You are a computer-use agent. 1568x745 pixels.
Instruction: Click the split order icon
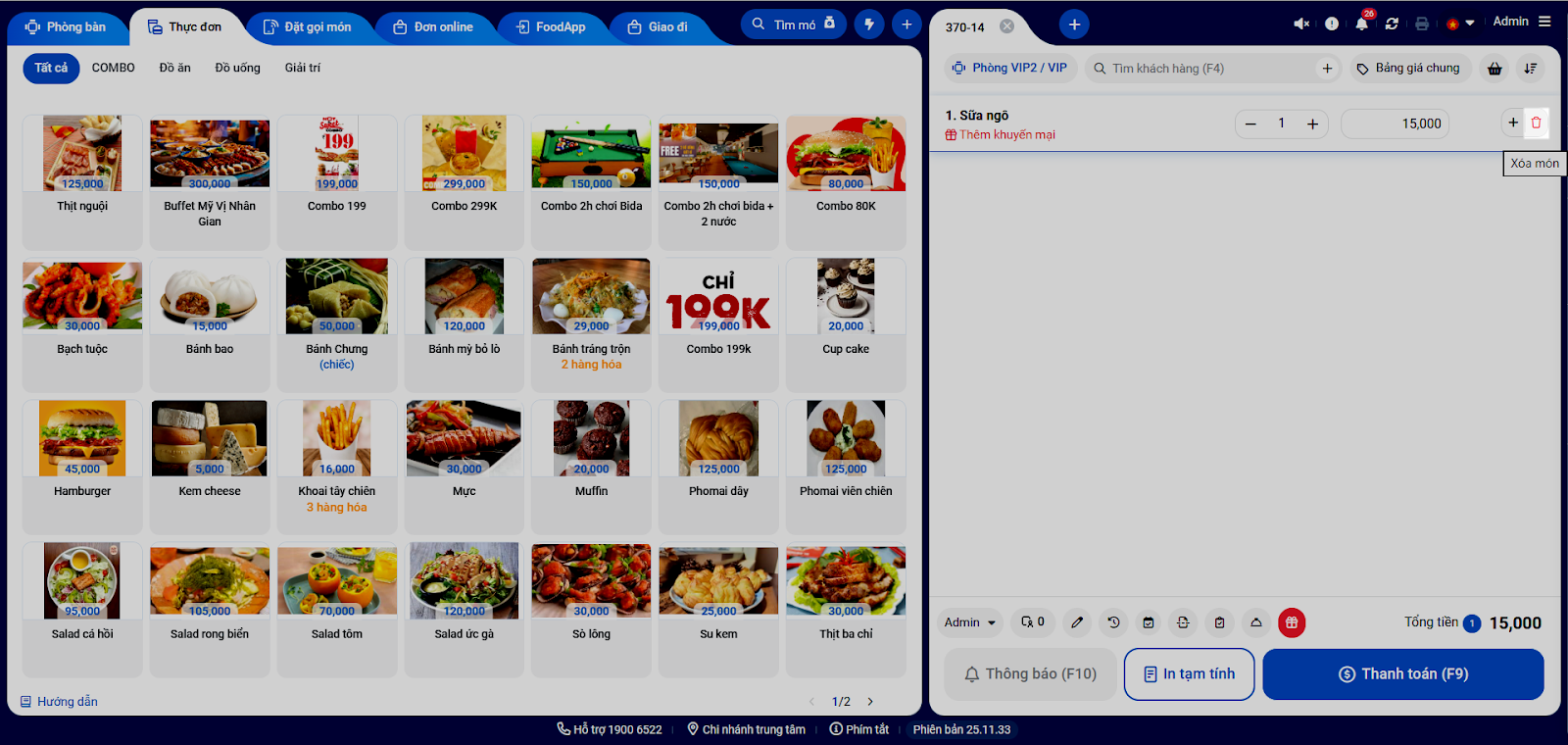pos(1183,622)
